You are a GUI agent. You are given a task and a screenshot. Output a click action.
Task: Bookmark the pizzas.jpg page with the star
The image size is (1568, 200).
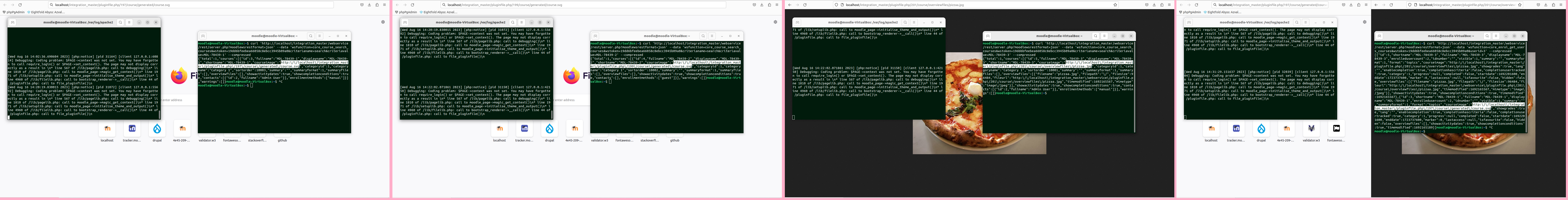click(x=1115, y=5)
